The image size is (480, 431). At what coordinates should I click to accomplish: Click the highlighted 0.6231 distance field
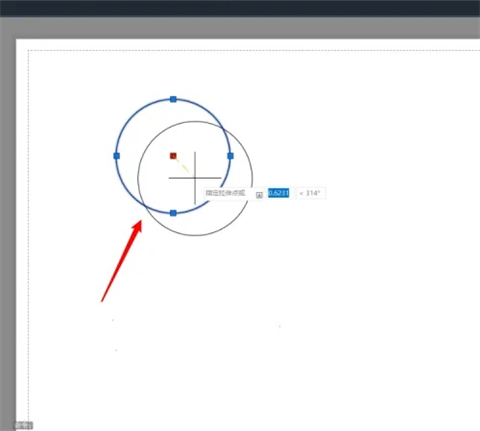point(279,193)
